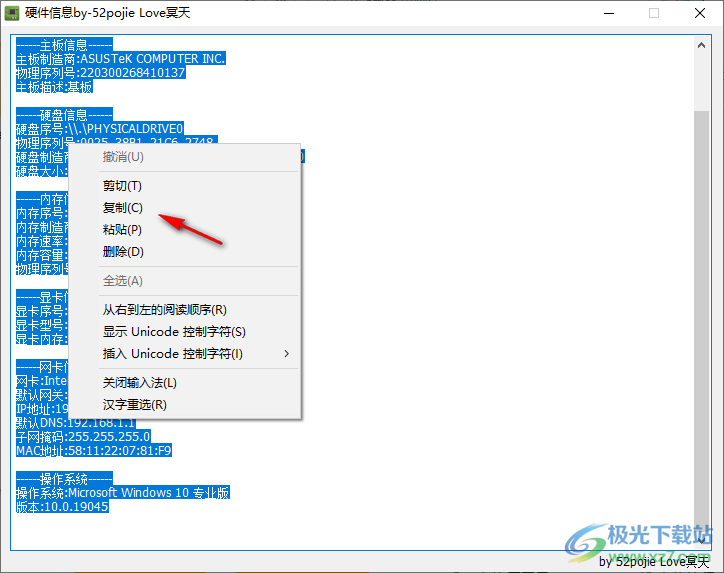Viewport: 724px width, 573px height.
Task: Choose 删除(D) in the context menu
Action: (123, 252)
